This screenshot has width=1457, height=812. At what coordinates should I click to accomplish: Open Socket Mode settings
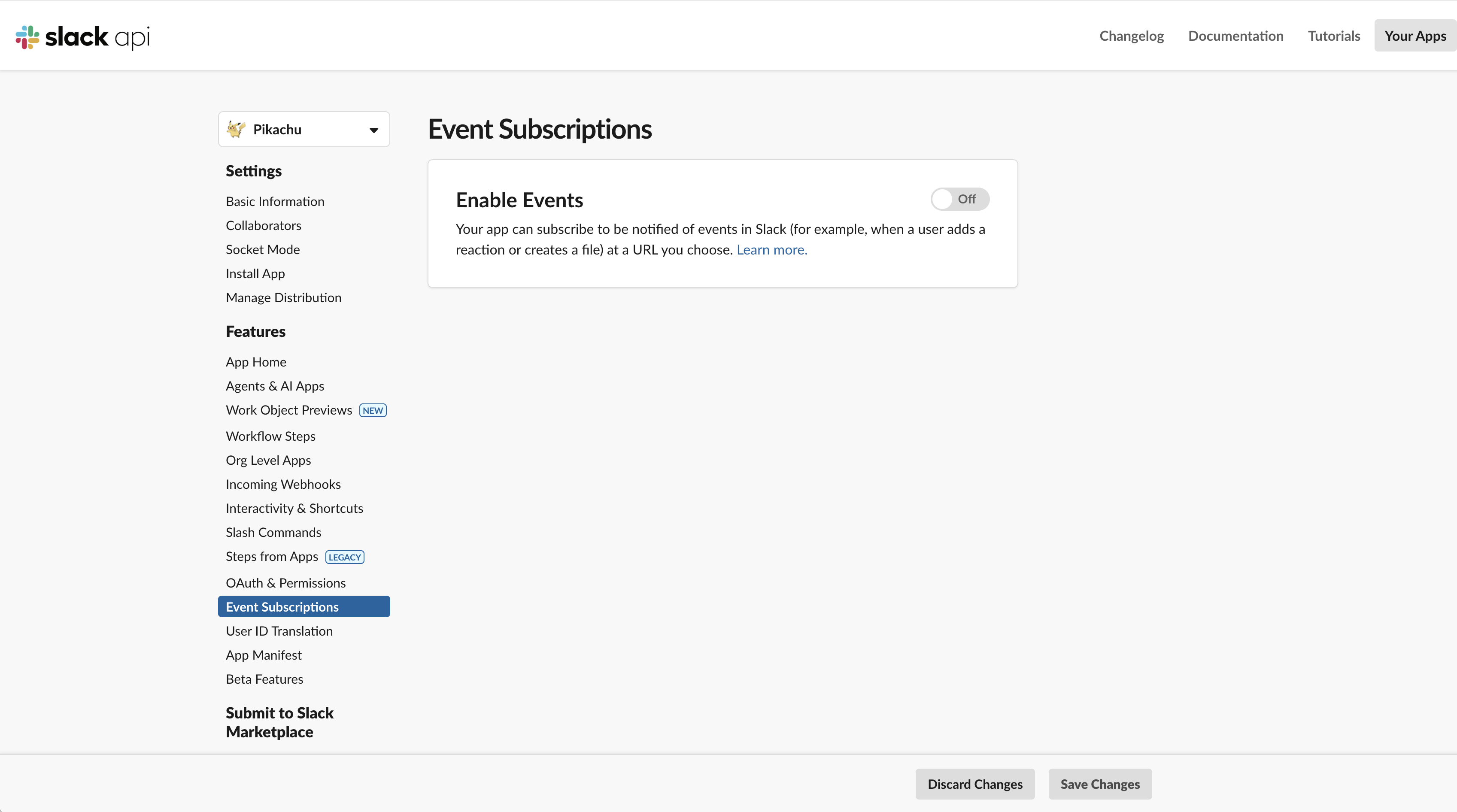[x=263, y=249]
